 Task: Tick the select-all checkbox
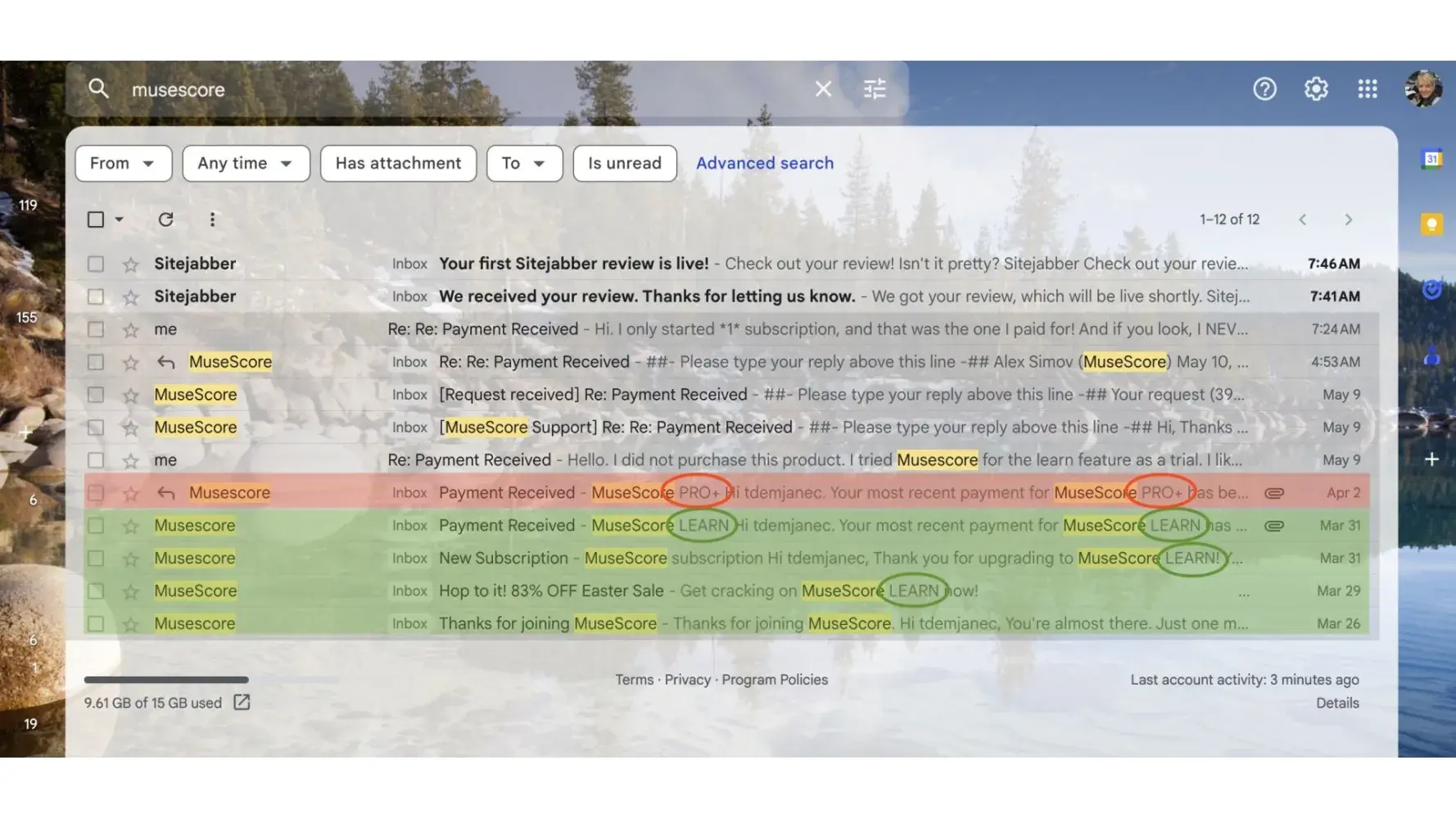click(x=96, y=219)
